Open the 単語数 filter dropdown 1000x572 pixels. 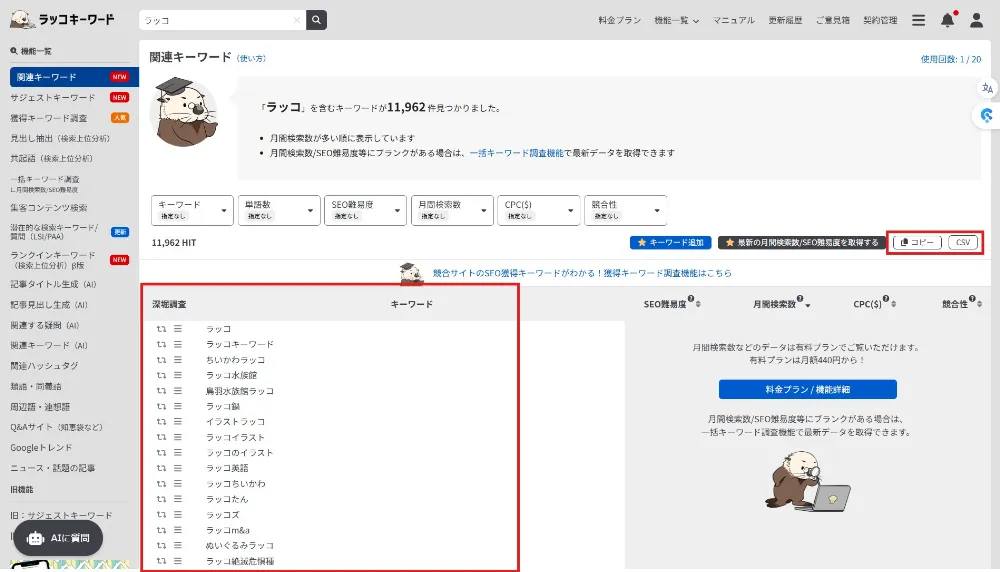[x=279, y=210]
